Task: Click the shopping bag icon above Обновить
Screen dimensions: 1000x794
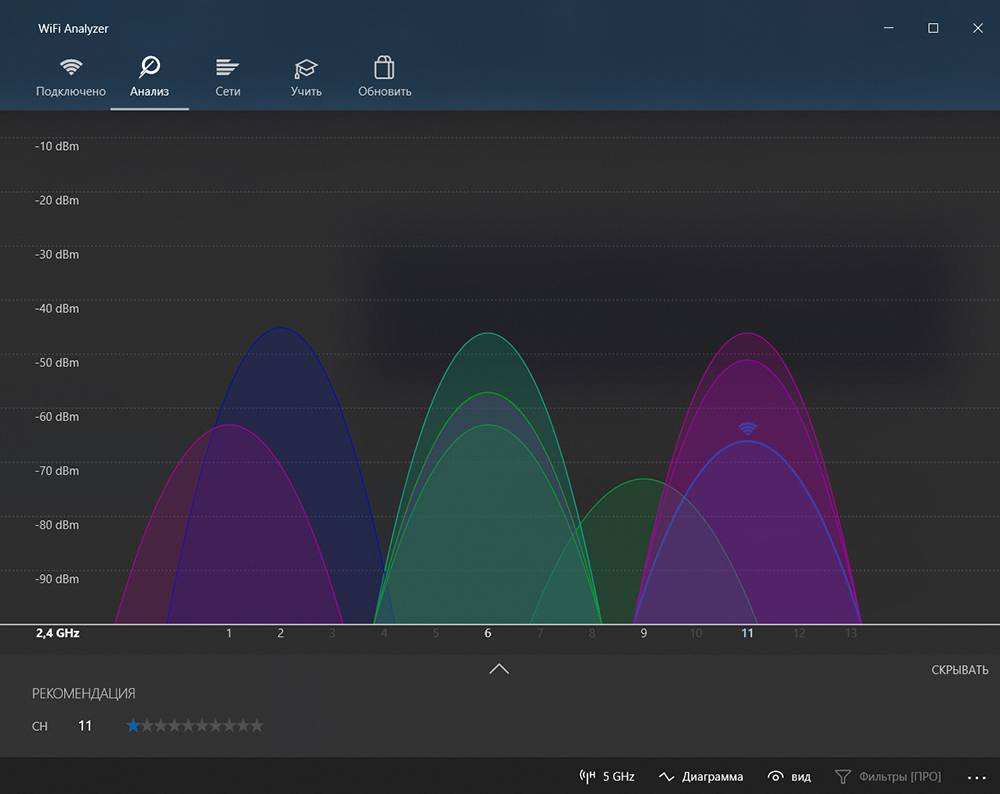Action: [384, 66]
